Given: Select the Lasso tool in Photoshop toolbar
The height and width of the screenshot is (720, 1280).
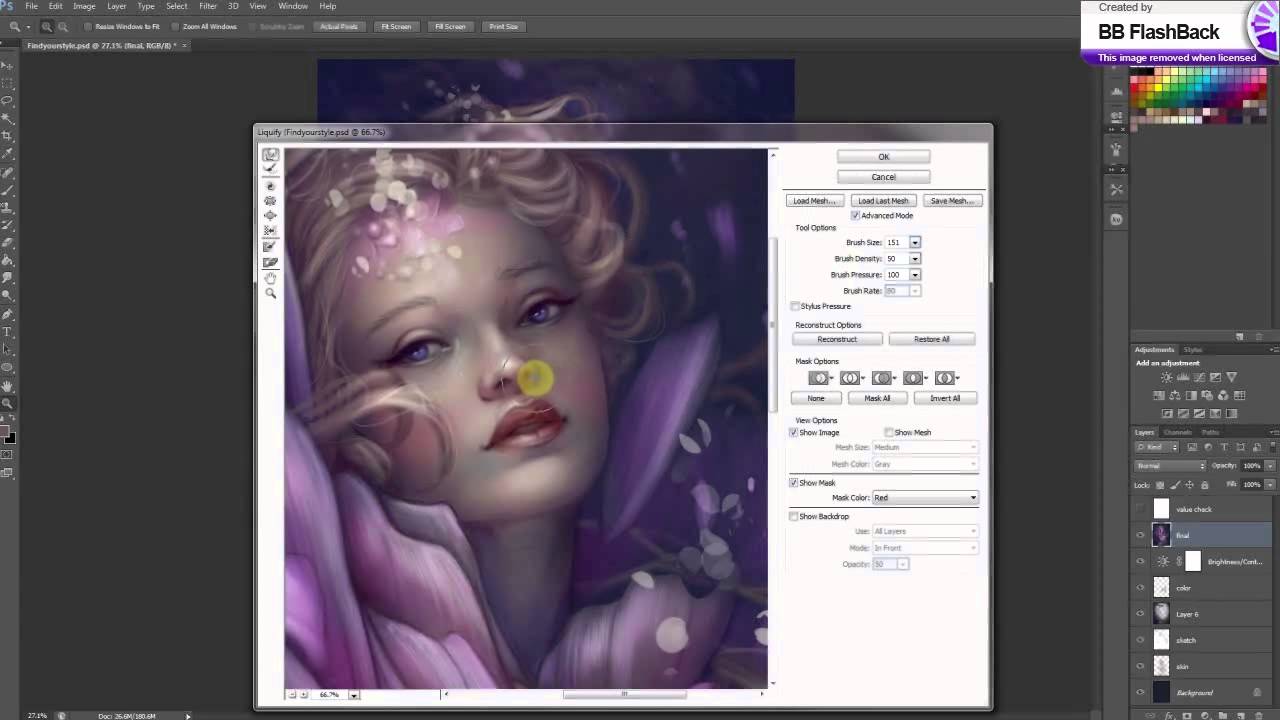Looking at the screenshot, I should [7, 101].
